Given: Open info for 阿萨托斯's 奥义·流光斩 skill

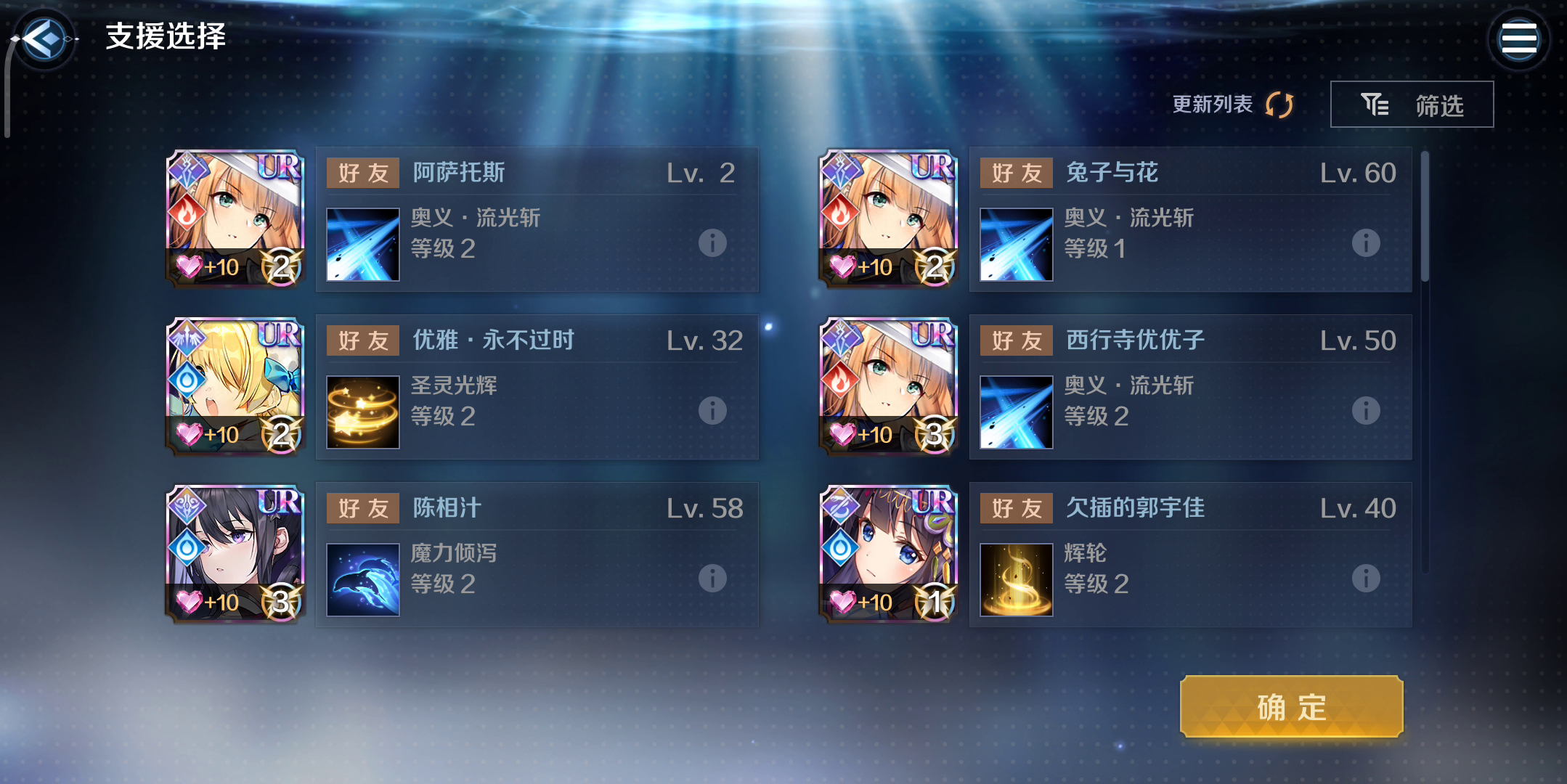Looking at the screenshot, I should coord(712,243).
